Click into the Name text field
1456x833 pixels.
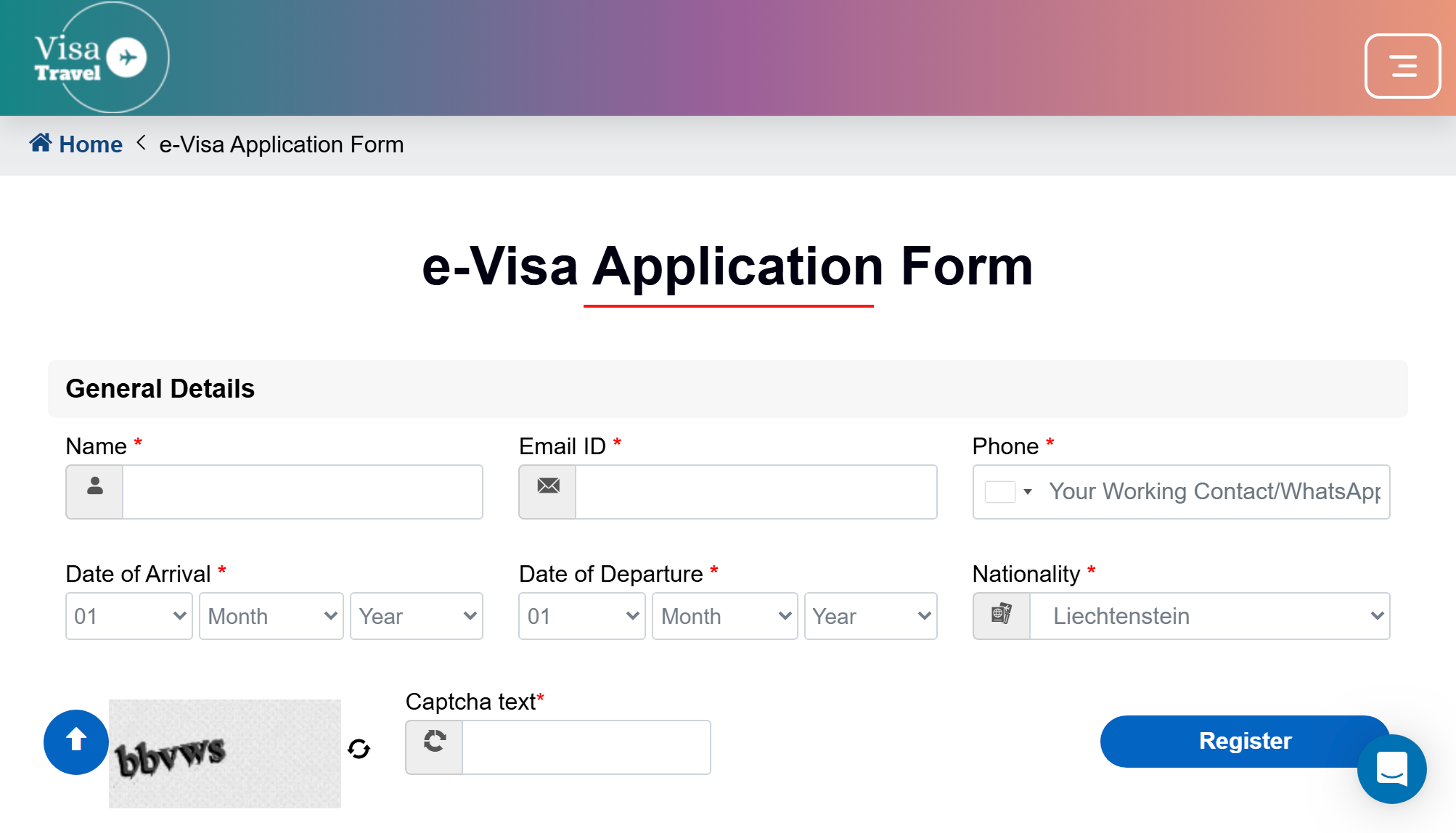[x=303, y=492]
